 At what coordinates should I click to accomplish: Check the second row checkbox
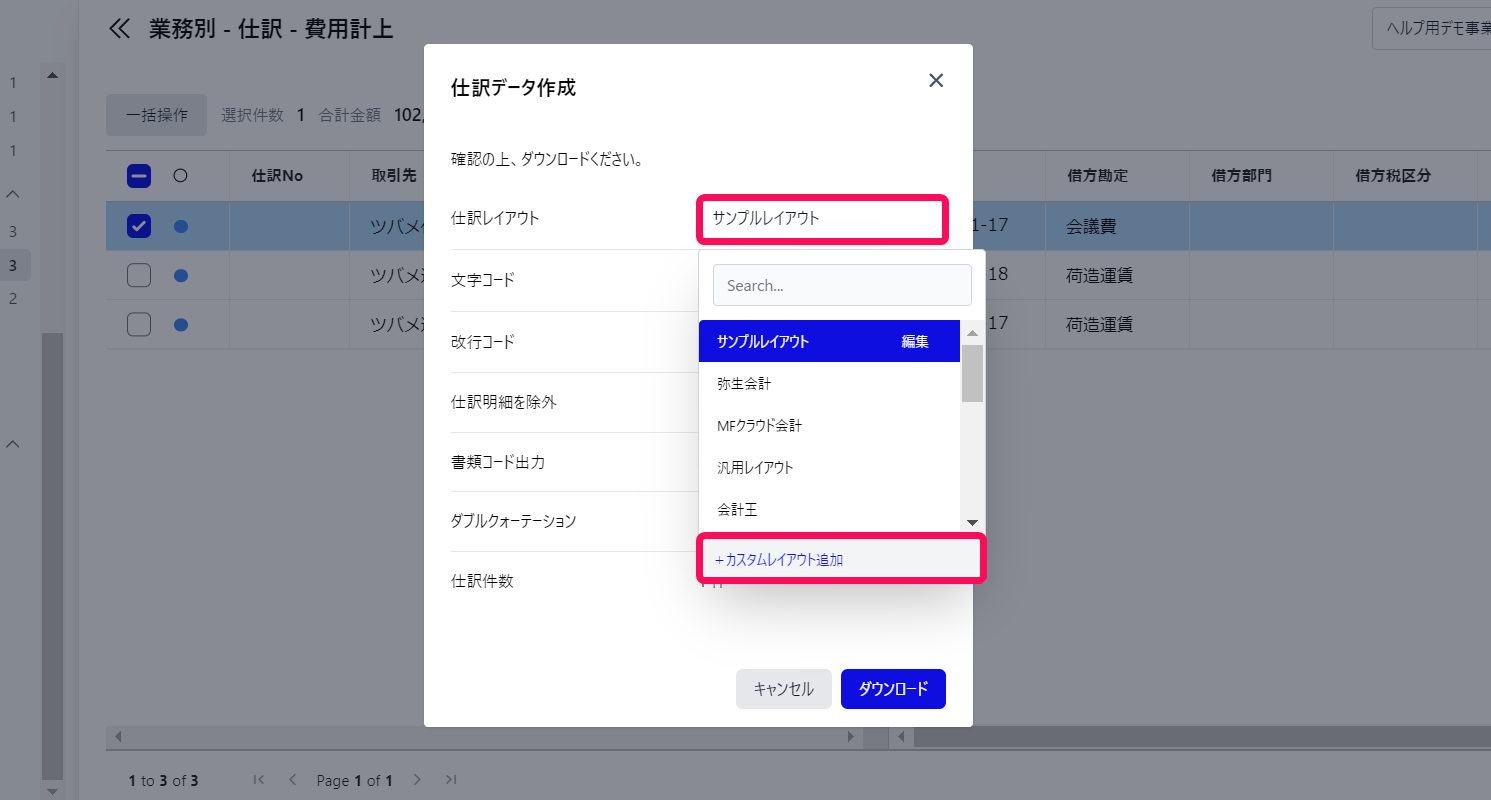[x=139, y=275]
